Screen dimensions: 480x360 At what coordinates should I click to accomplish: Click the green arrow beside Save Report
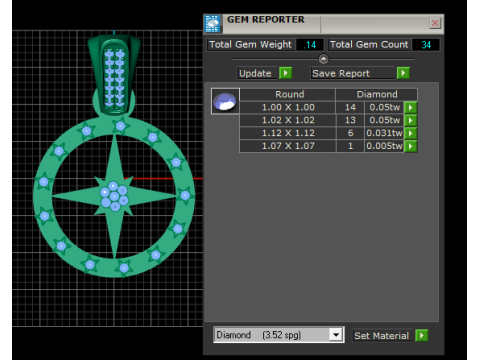(403, 73)
